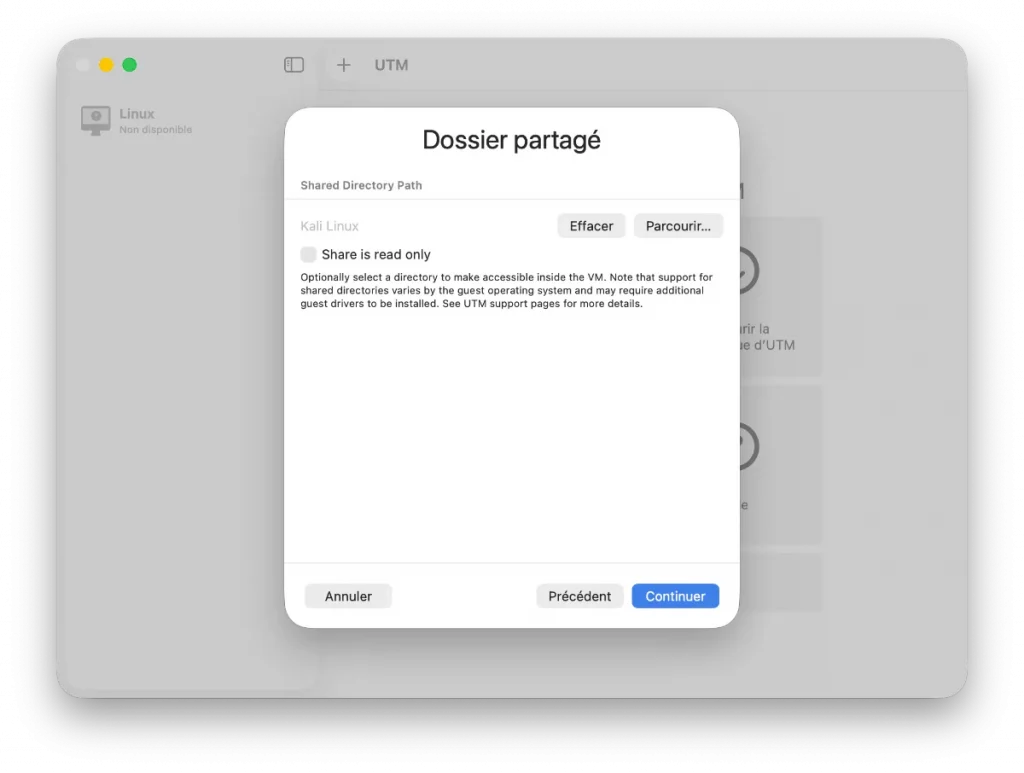Click the Continuer button

(675, 596)
